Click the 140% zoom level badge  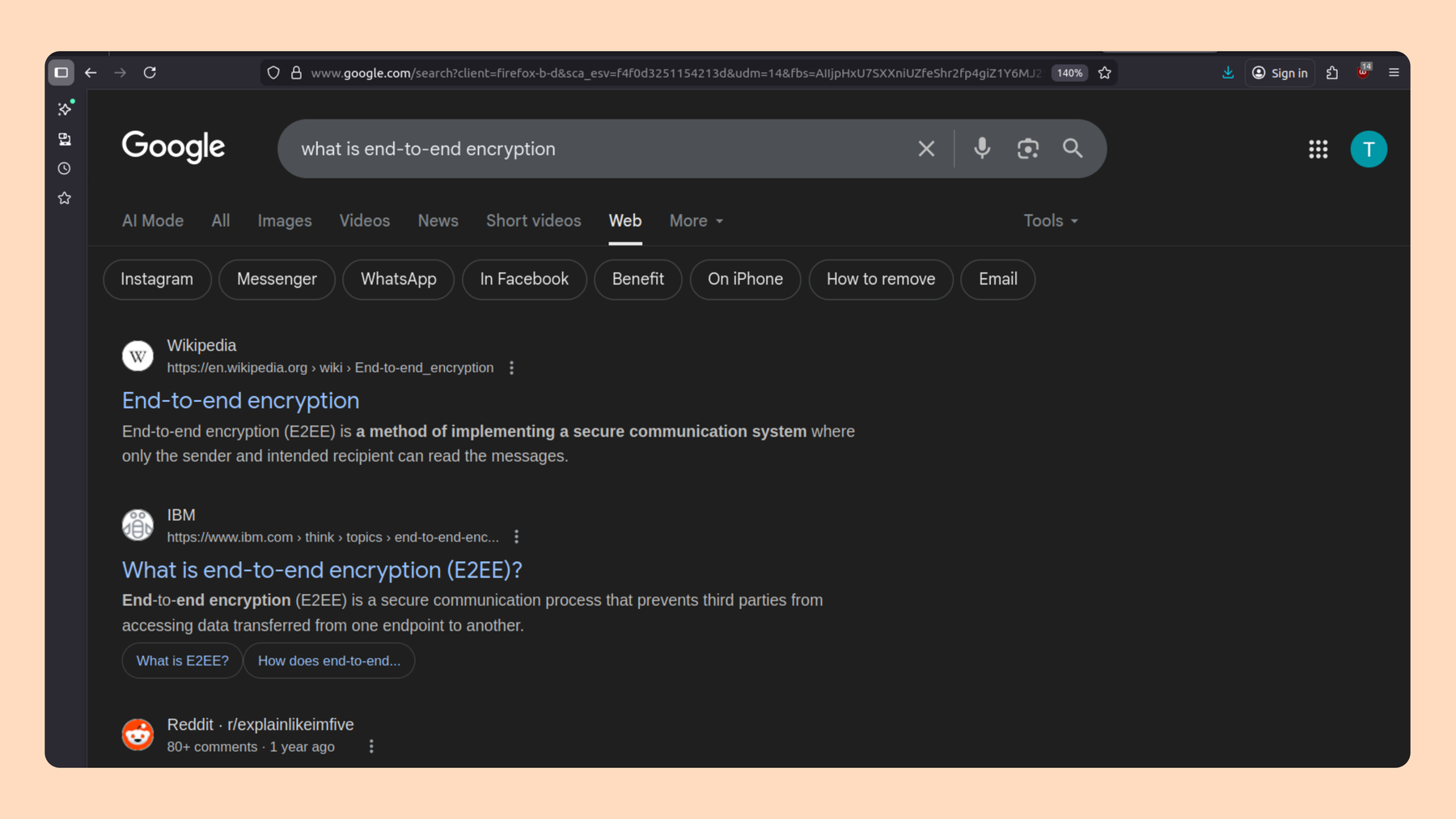click(1069, 73)
